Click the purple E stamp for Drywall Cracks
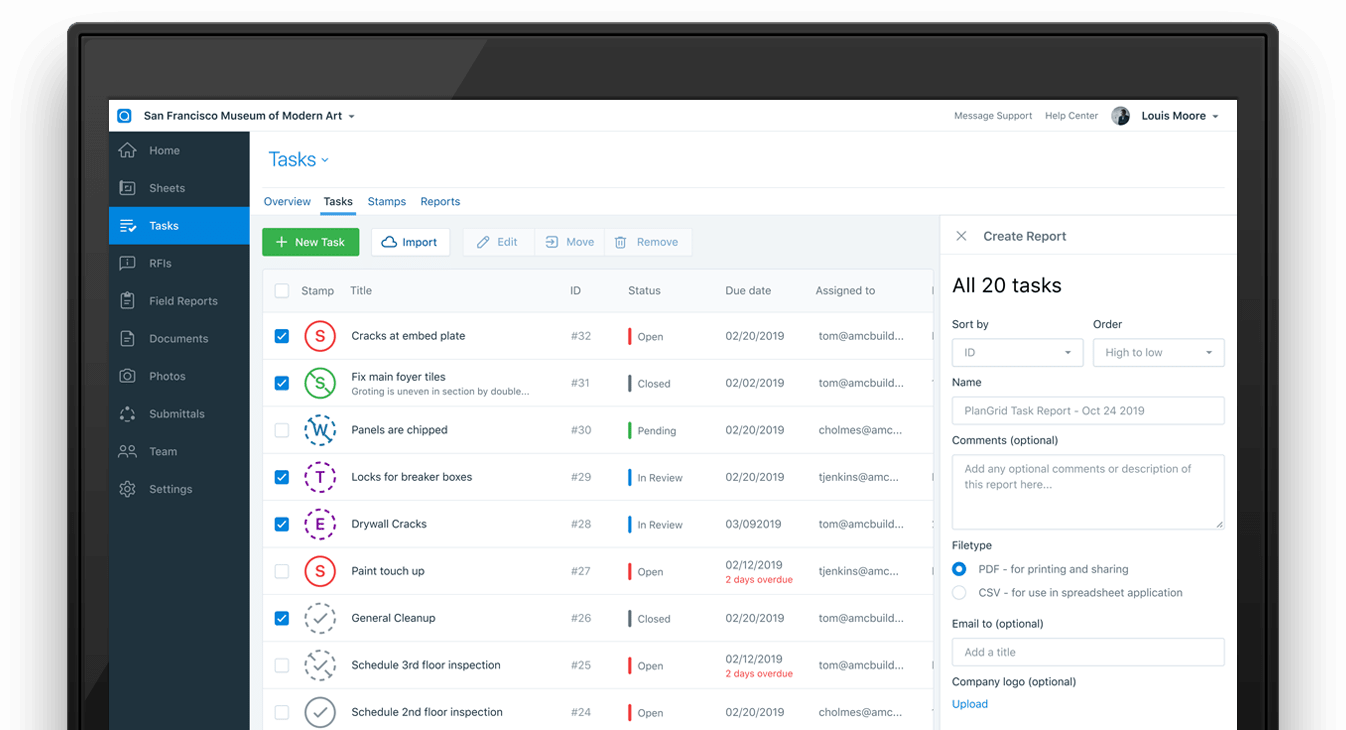The height and width of the screenshot is (730, 1346). coord(319,524)
